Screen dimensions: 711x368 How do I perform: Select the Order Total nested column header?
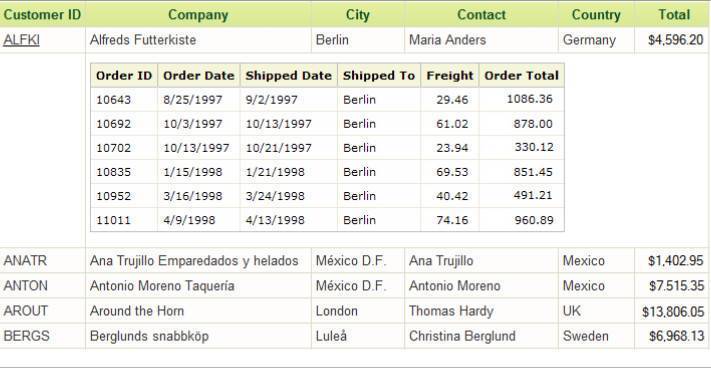coord(521,76)
